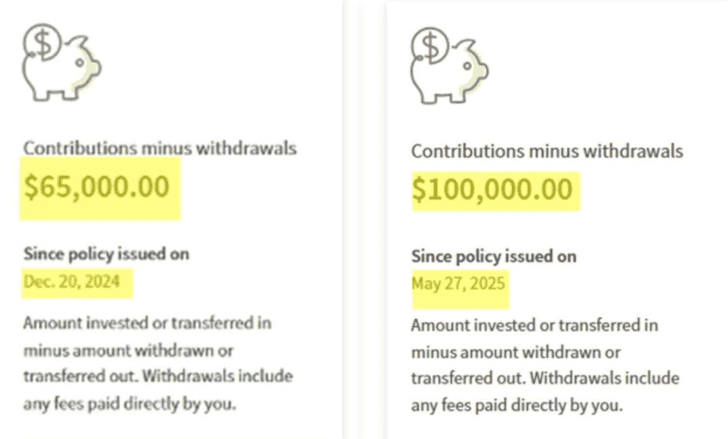Click the Since policy issued on label above May 27
Viewport: 728px width, 439px height.
pos(494,257)
